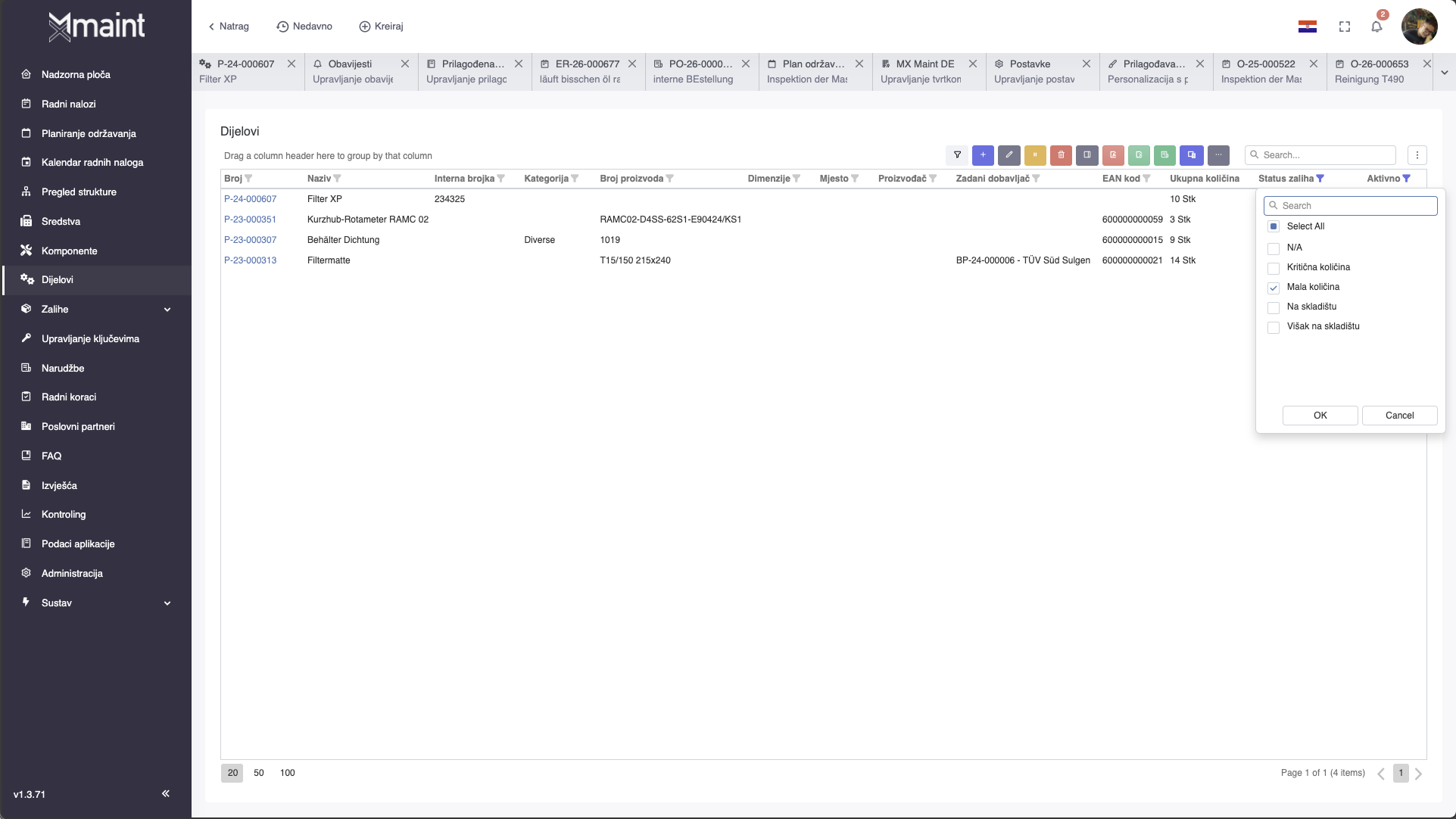Click the blue plus add-part button

983,155
